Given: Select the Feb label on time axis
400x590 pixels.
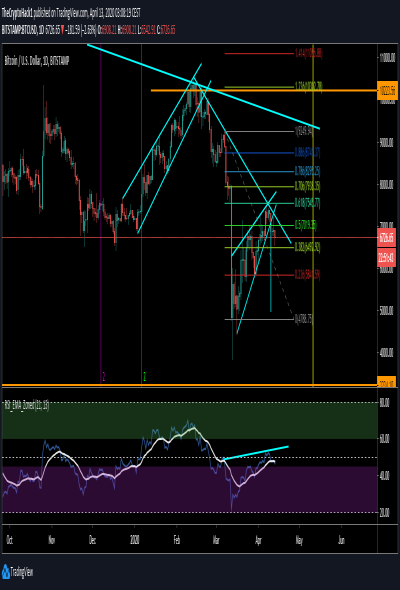Looking at the screenshot, I should coord(177,540).
